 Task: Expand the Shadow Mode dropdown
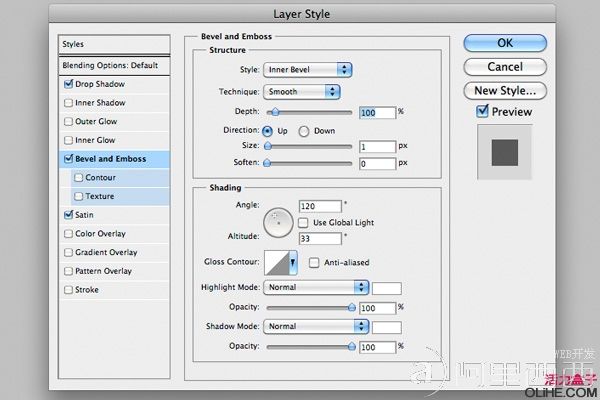point(316,327)
